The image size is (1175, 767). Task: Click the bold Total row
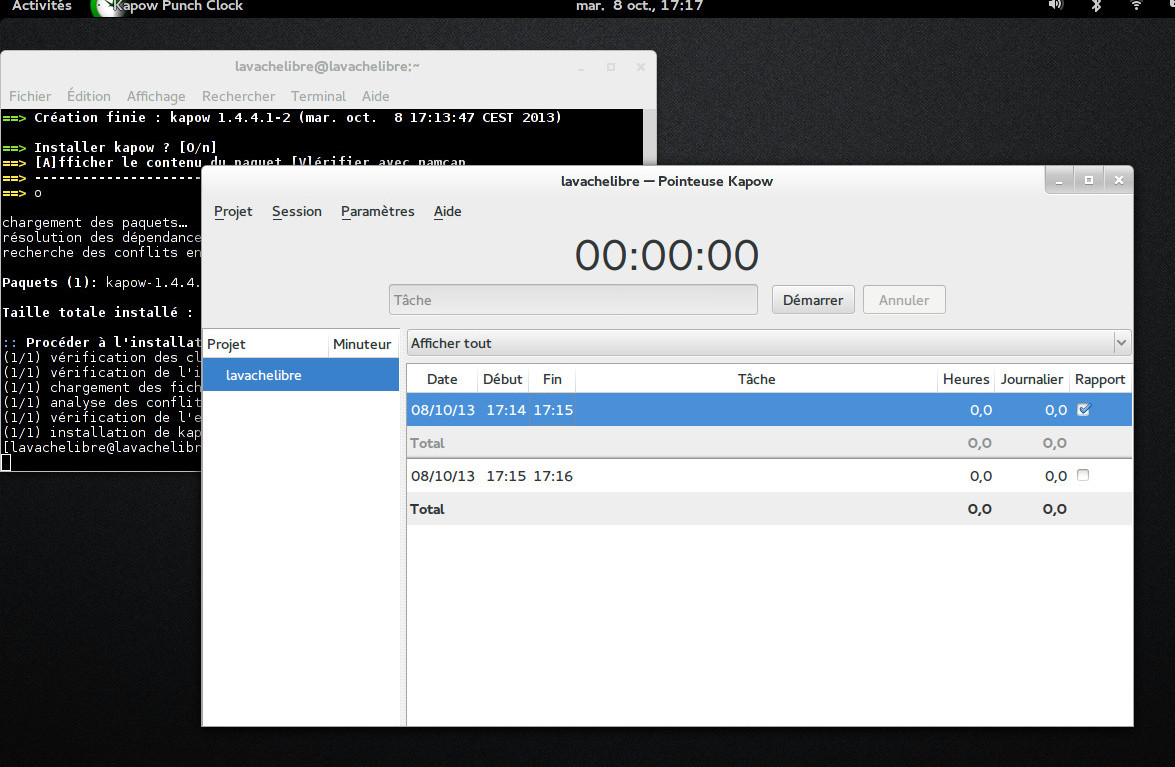click(769, 509)
